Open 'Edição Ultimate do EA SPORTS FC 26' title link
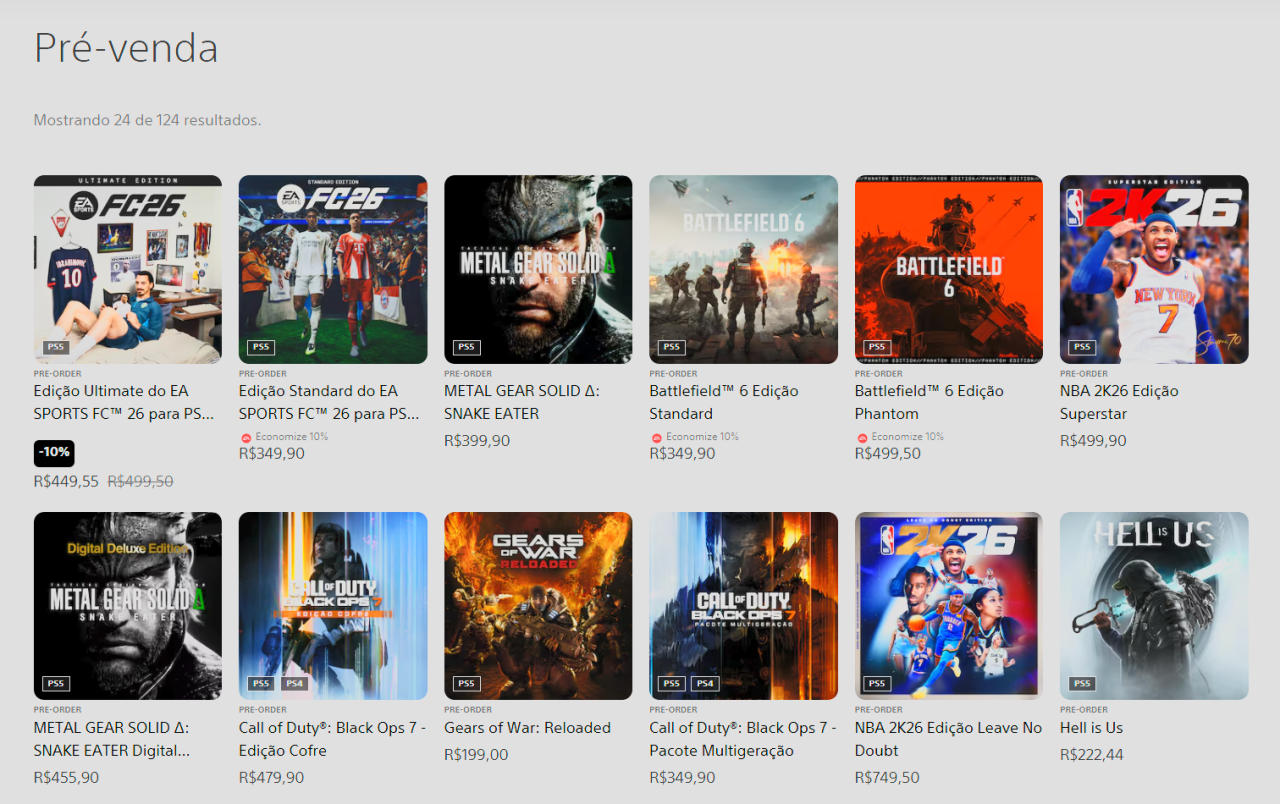The image size is (1280, 804). (124, 402)
